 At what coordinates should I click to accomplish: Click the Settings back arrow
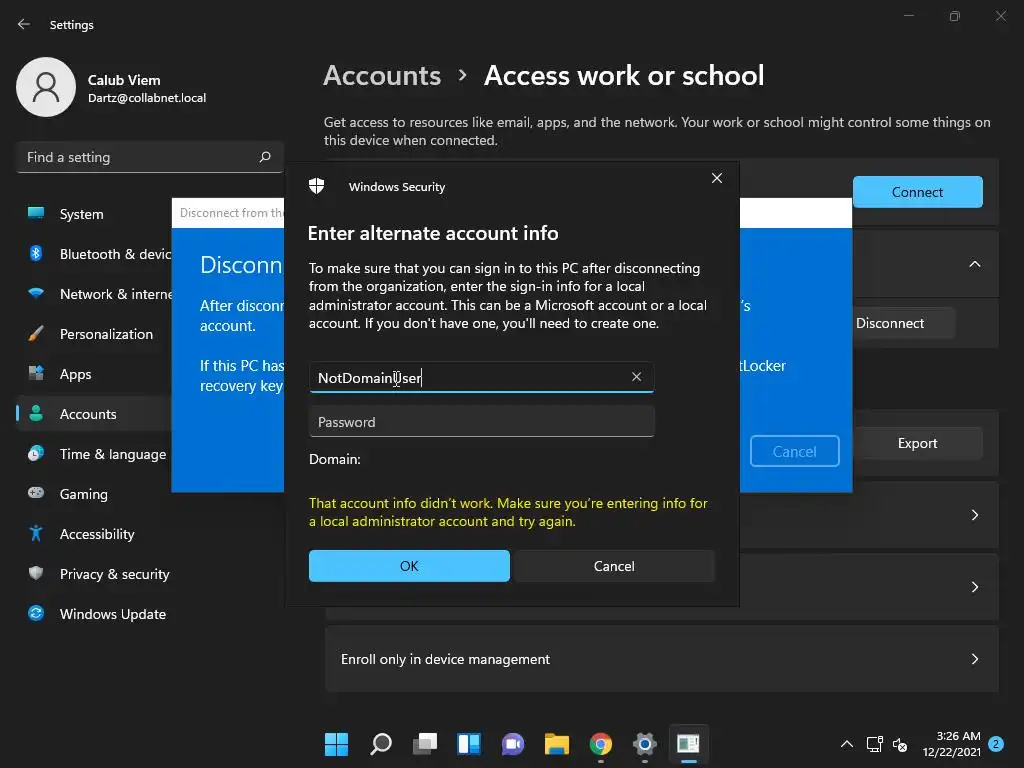coord(24,24)
